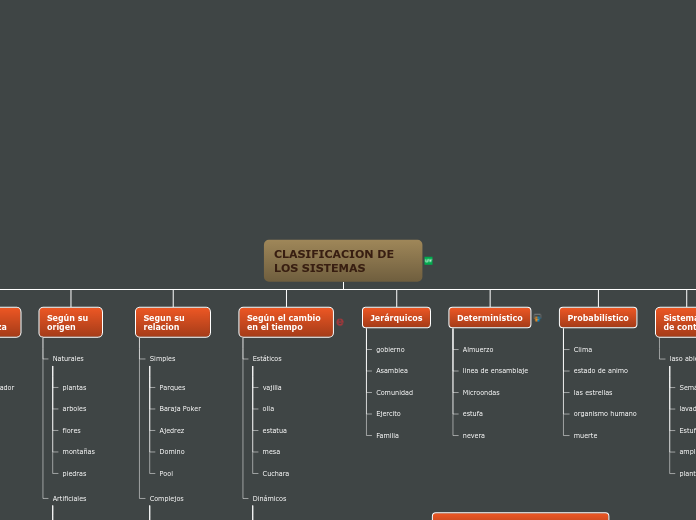The image size is (696, 520).
Task: Select the plantas item under Naturales
Action: 74,388
